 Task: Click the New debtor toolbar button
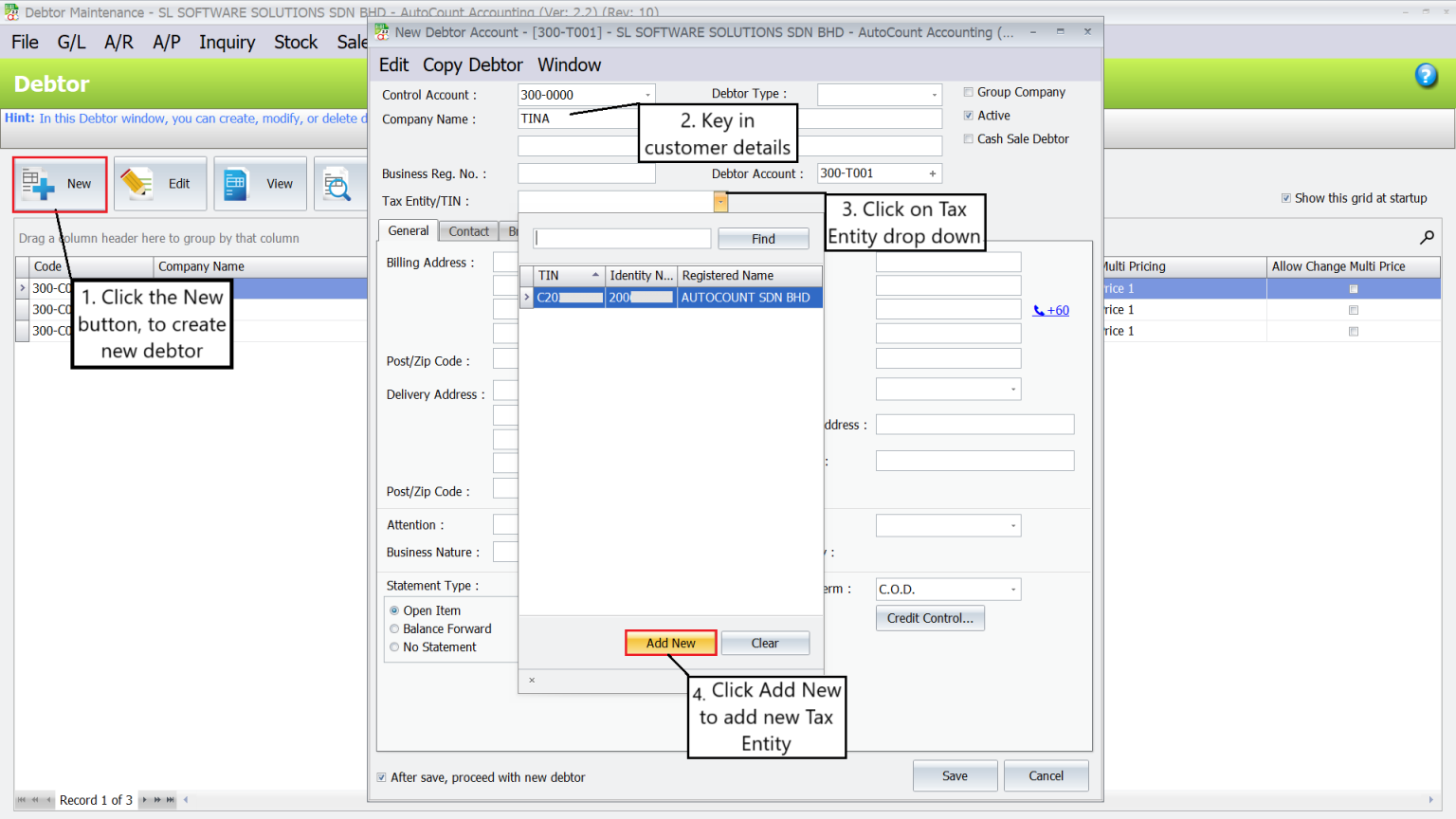[60, 184]
